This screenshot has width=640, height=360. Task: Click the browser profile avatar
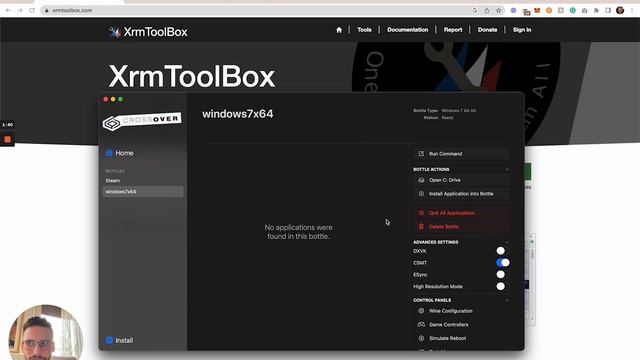point(620,11)
